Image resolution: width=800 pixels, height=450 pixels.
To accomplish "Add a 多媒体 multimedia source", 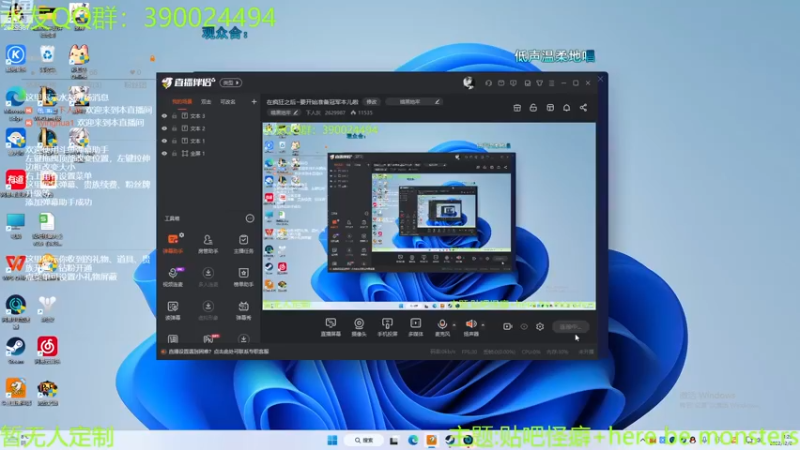I will (416, 327).
